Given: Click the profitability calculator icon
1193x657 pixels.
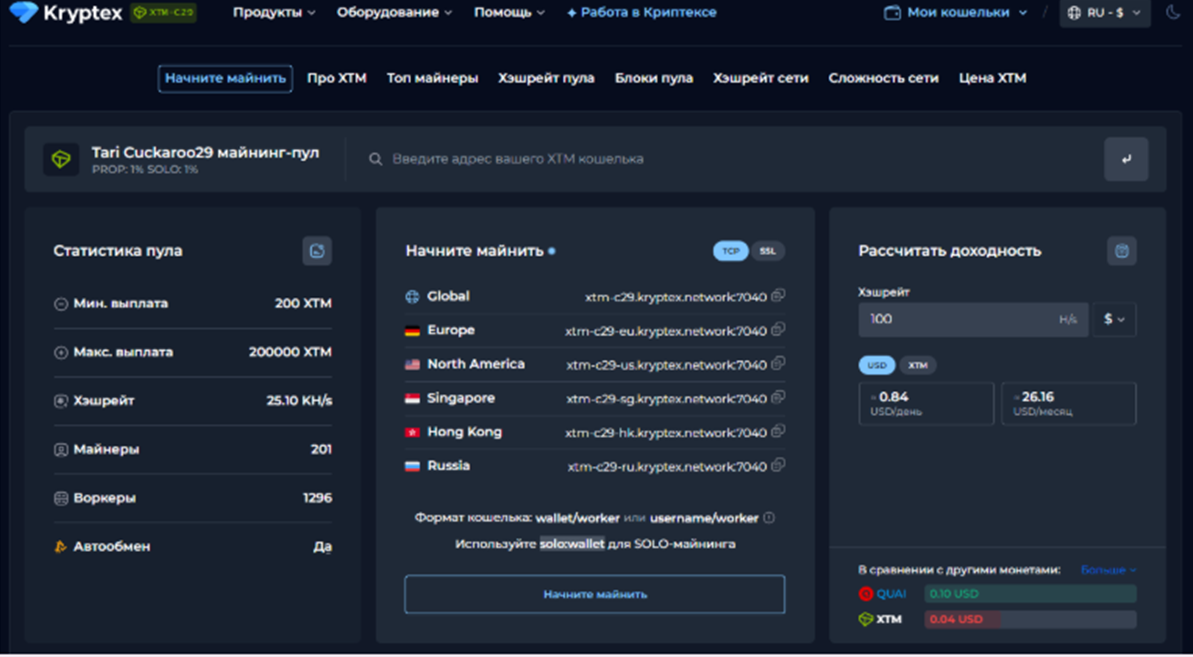Looking at the screenshot, I should point(1121,251).
